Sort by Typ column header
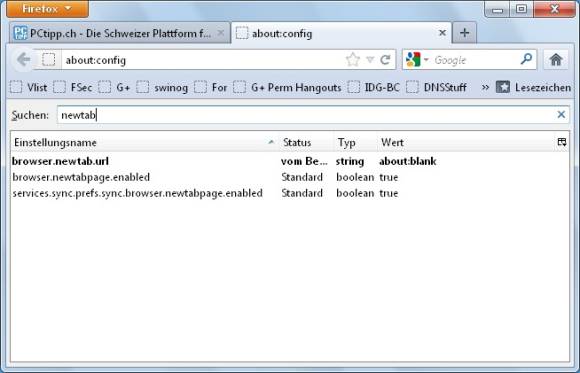The width and height of the screenshot is (580, 373). (x=355, y=142)
